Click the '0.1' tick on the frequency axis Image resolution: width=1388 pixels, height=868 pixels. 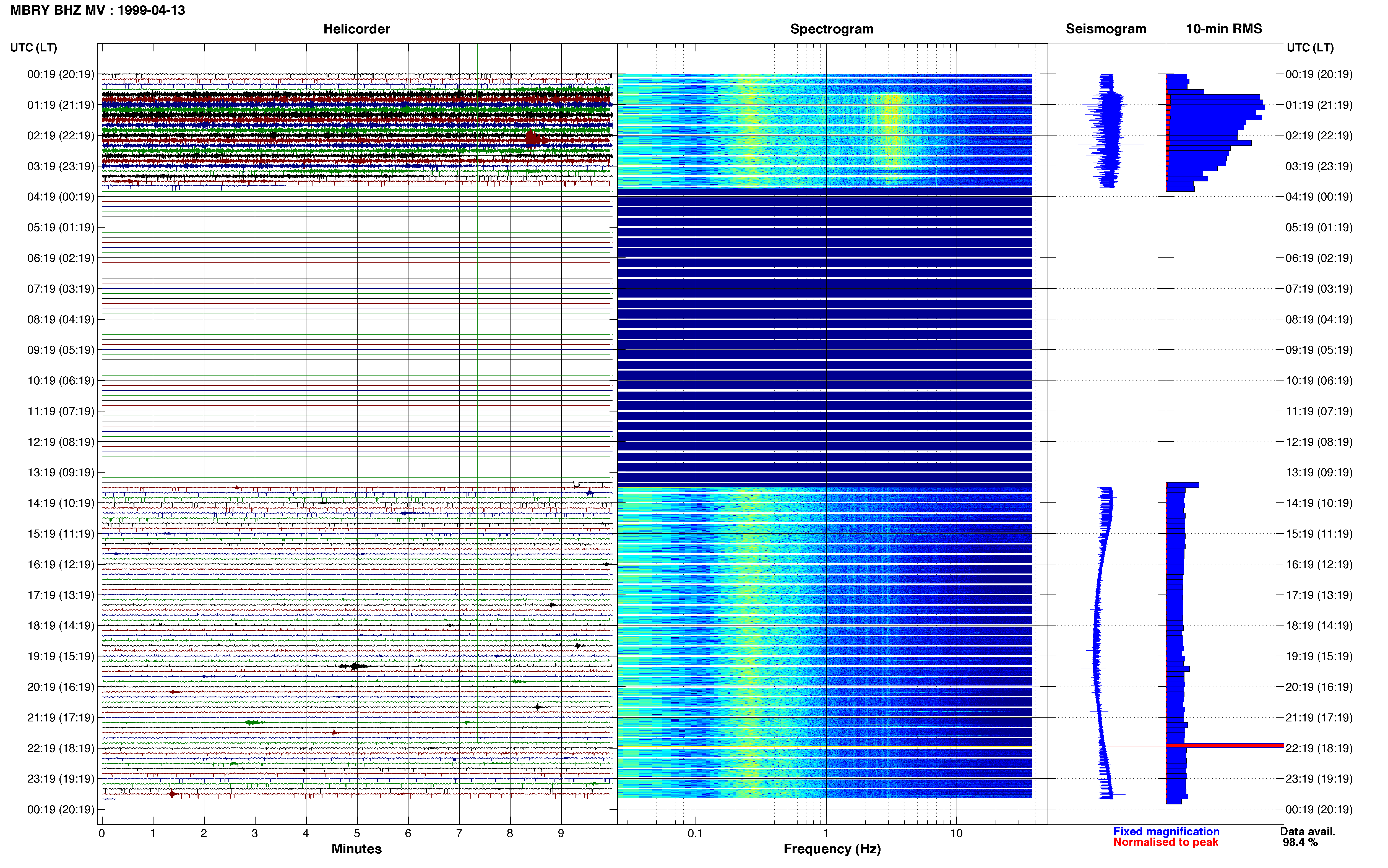pos(696,833)
